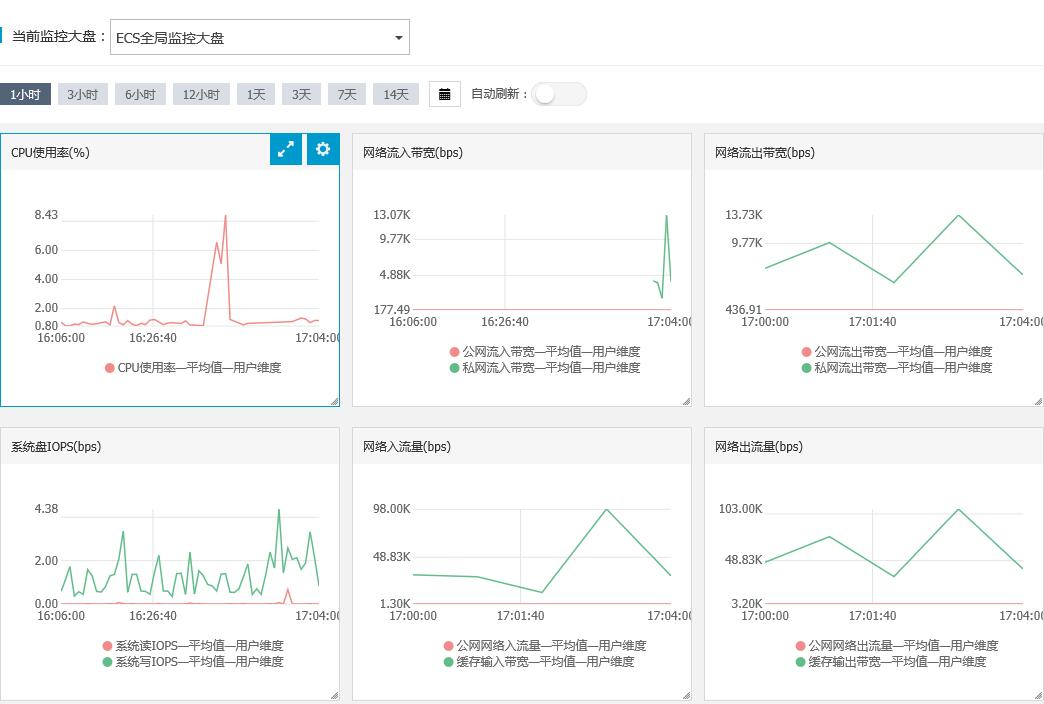Hide 系统写IOPS series via its legend

pyautogui.click(x=198, y=662)
